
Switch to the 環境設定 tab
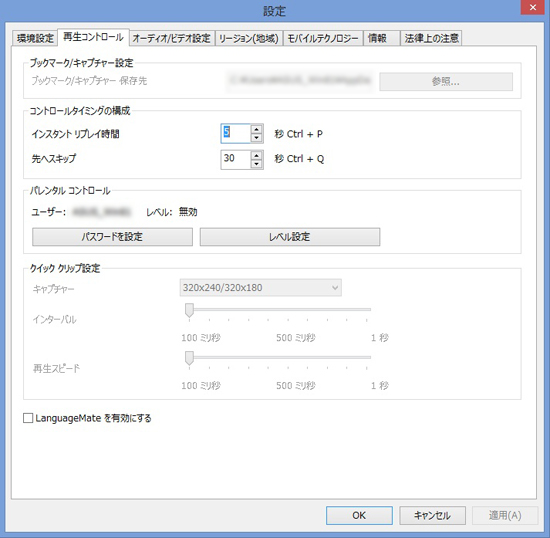pyautogui.click(x=35, y=38)
